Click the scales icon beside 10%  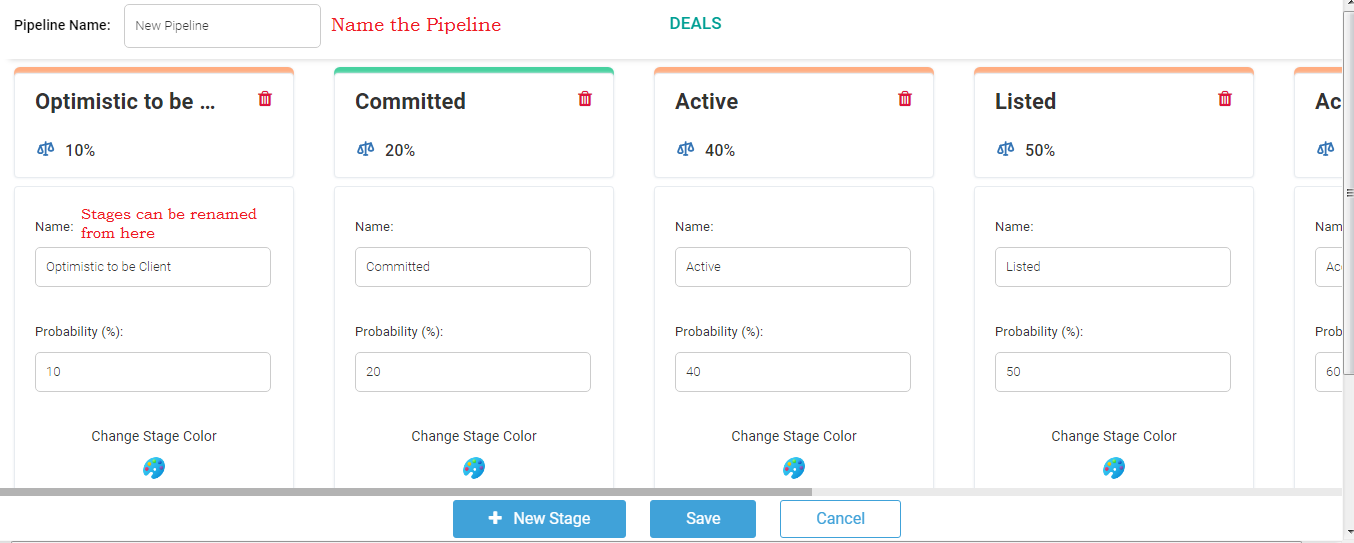46,149
